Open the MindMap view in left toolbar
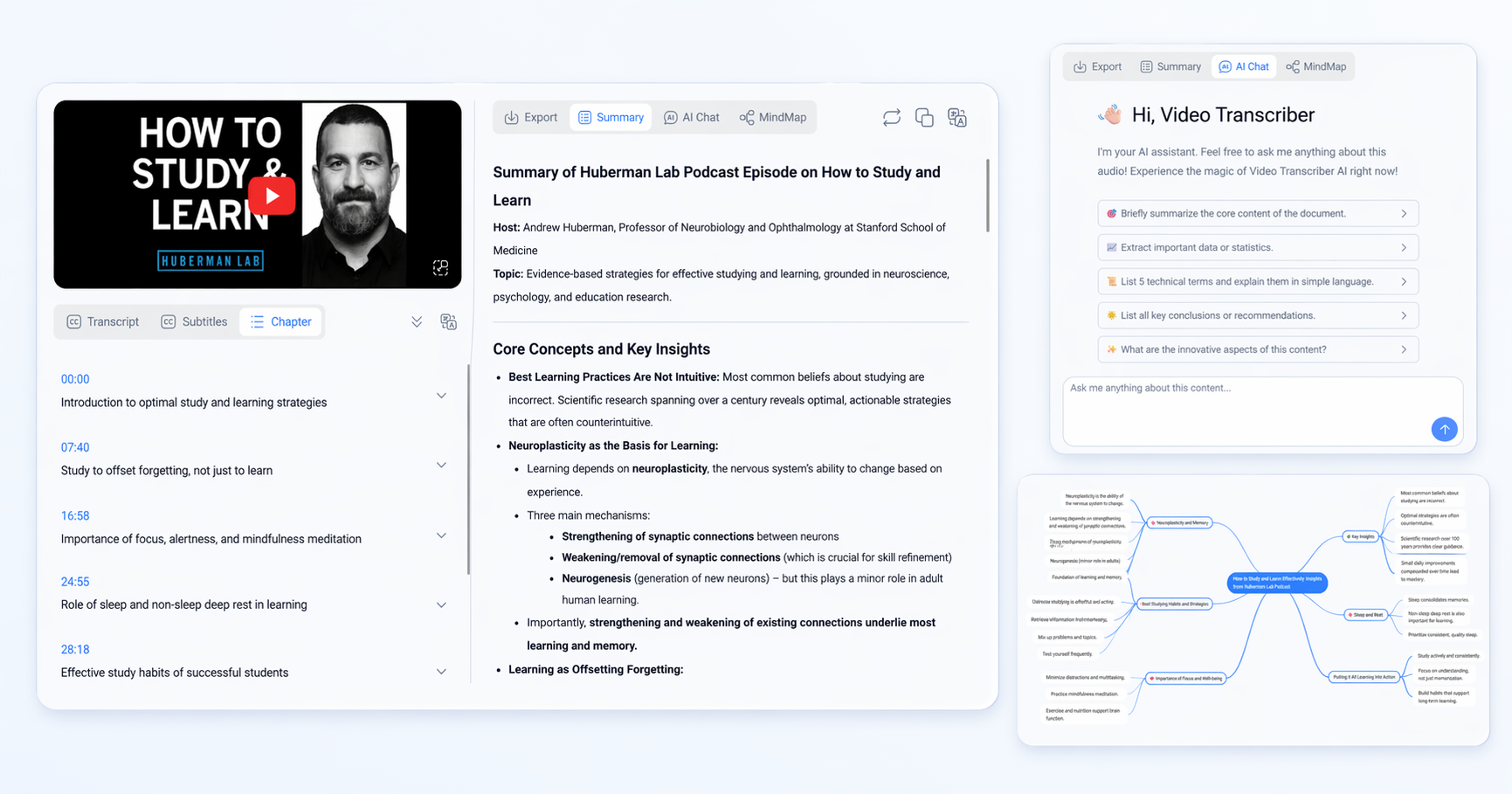The height and width of the screenshot is (794, 1512). 772,116
